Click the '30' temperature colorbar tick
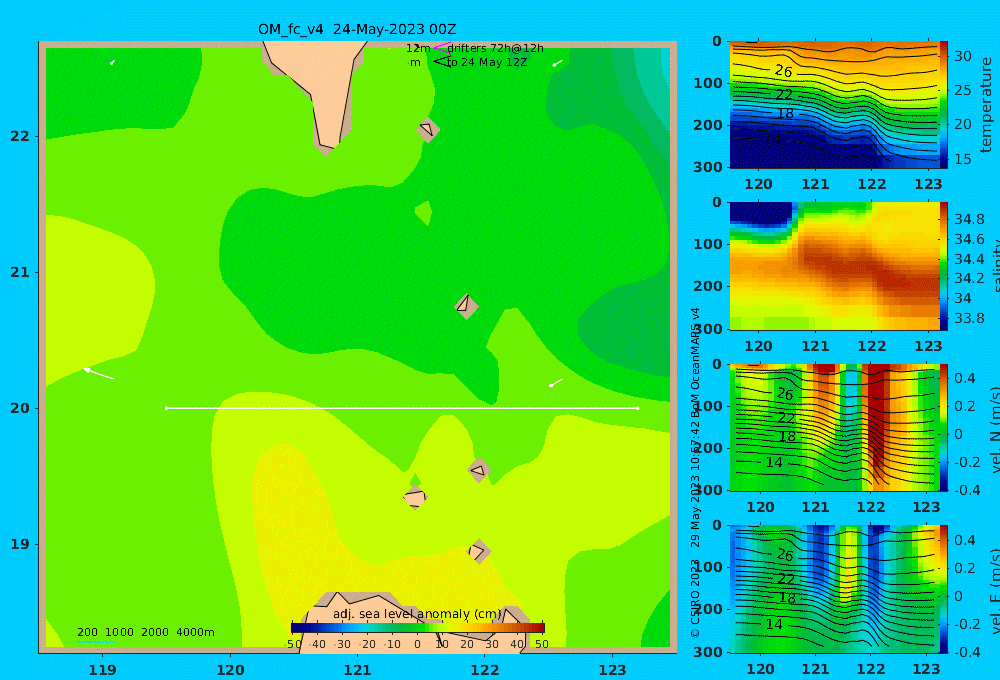This screenshot has width=1000, height=680. pos(962,56)
